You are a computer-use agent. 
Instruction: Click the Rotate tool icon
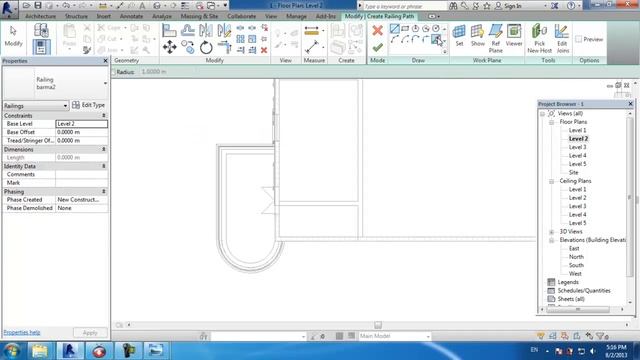206,47
